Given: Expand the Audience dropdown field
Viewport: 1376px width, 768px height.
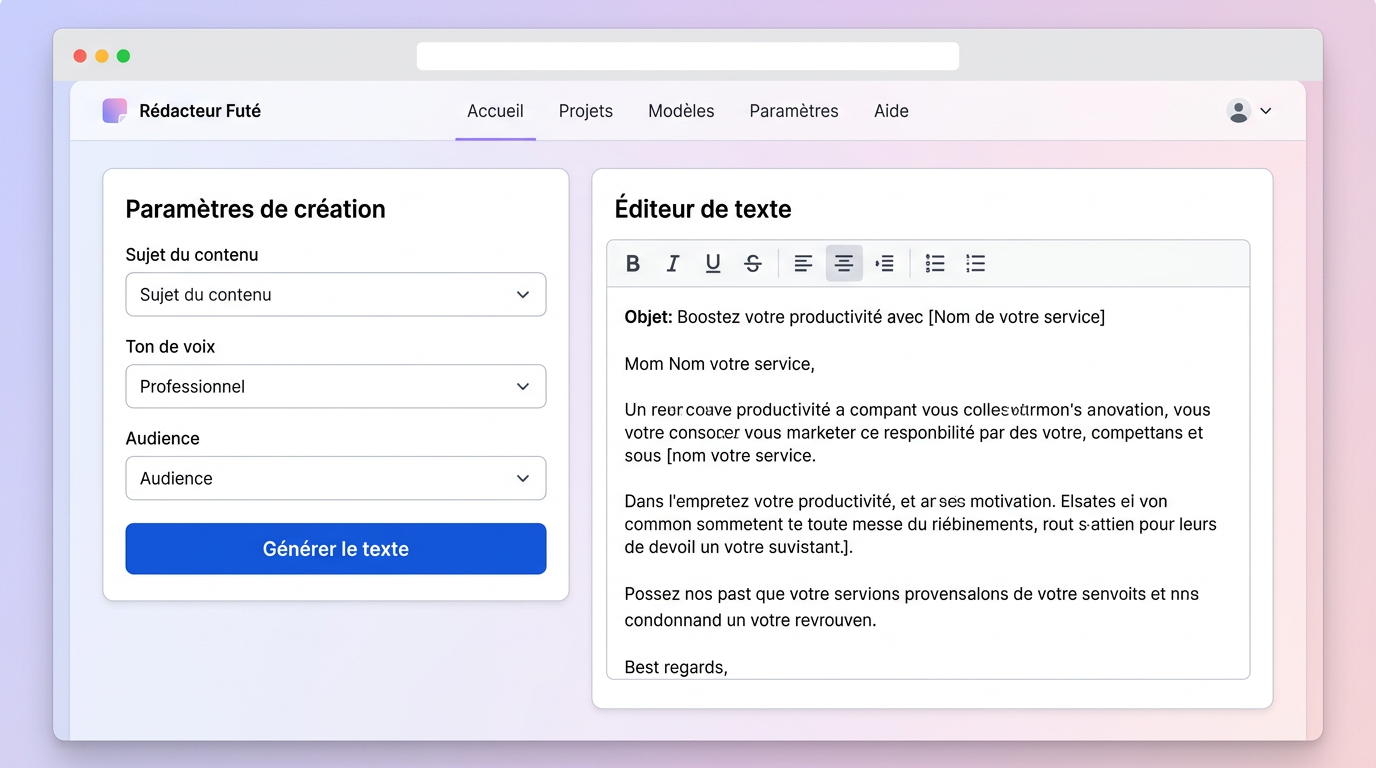Looking at the screenshot, I should coord(336,479).
